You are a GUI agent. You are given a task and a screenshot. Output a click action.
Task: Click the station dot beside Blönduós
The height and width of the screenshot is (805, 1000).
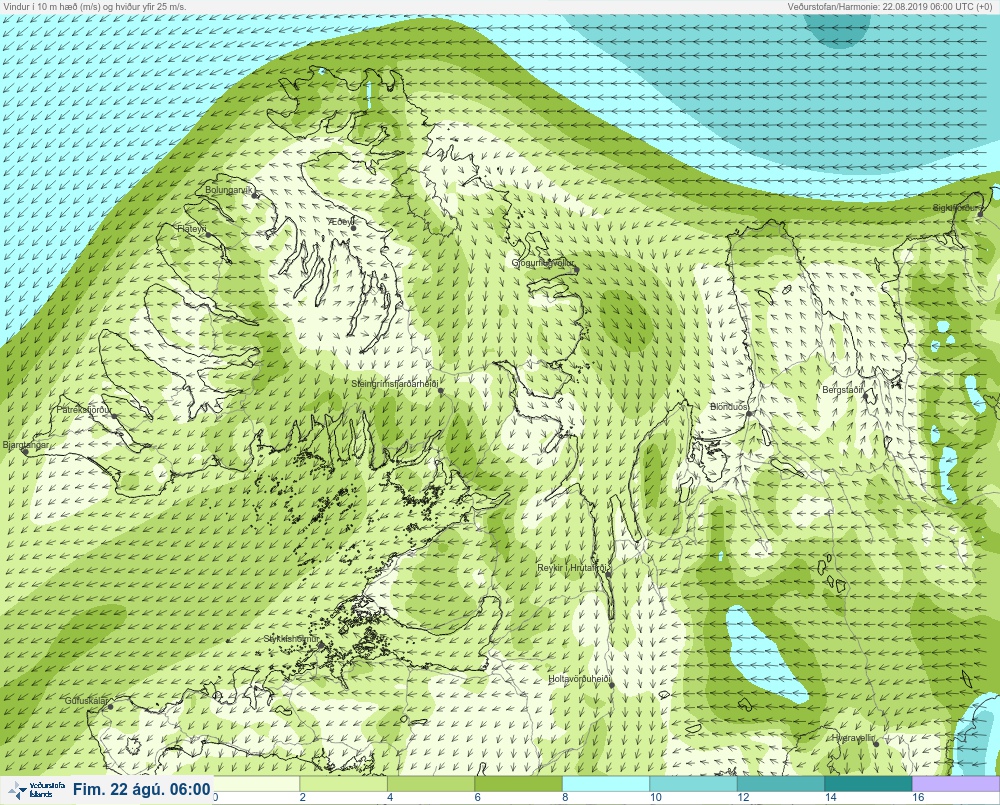point(750,414)
